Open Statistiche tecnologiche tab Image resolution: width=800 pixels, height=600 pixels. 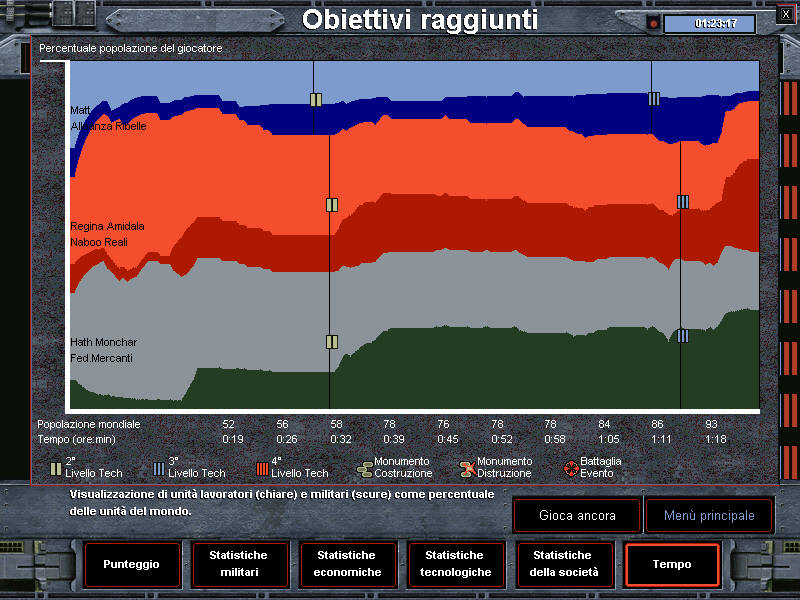pyautogui.click(x=456, y=564)
